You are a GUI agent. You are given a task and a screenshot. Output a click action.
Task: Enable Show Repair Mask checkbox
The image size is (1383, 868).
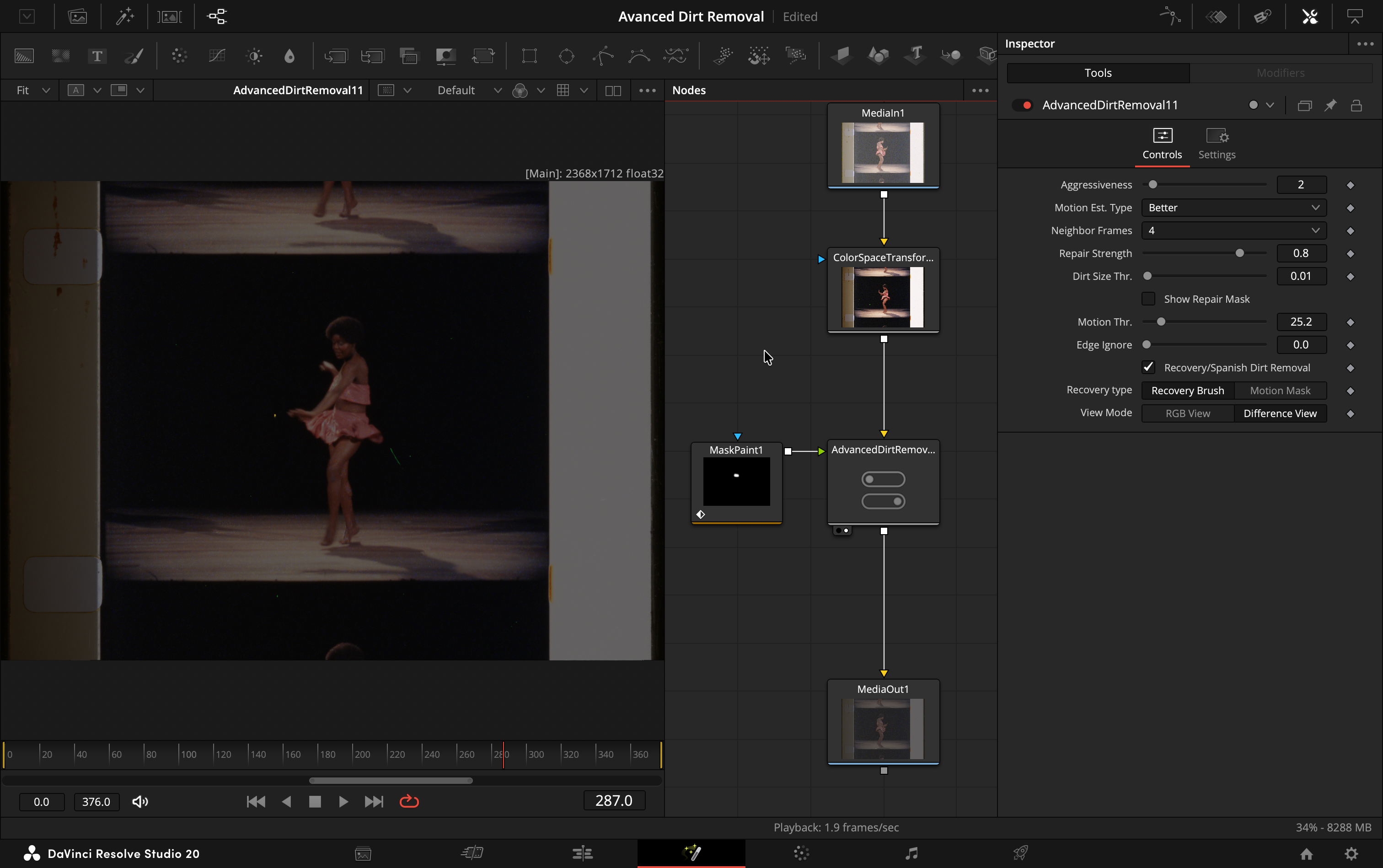[1148, 299]
